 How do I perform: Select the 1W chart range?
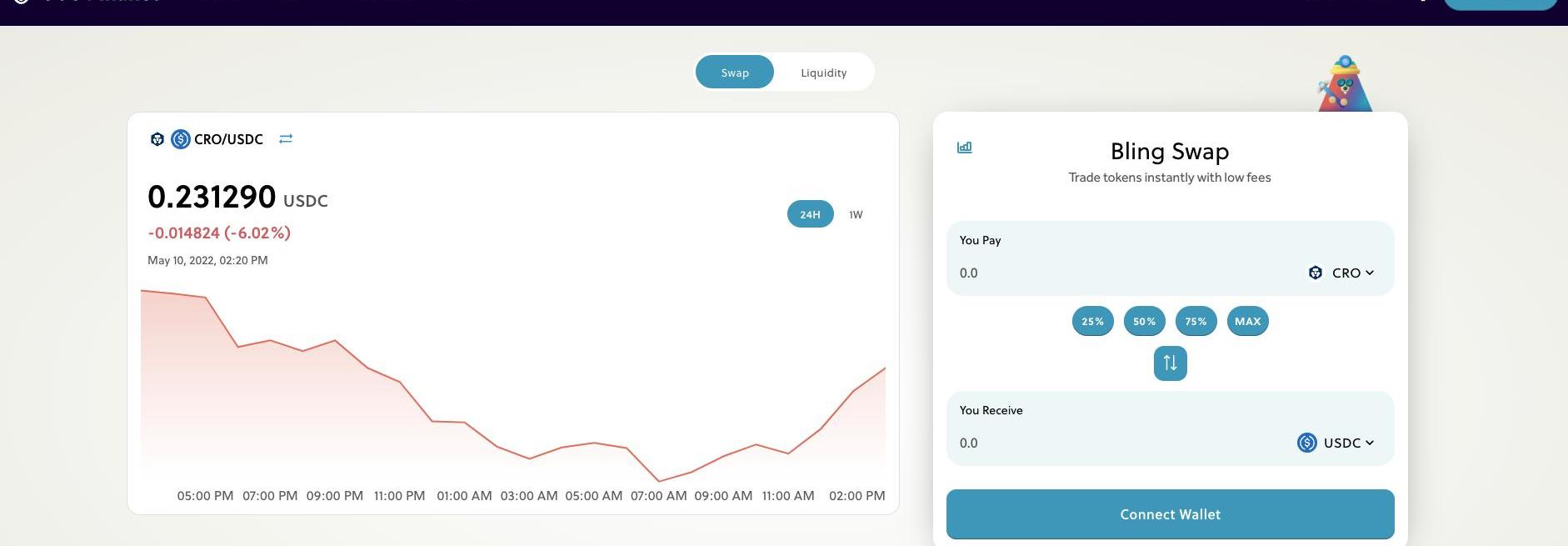click(856, 214)
